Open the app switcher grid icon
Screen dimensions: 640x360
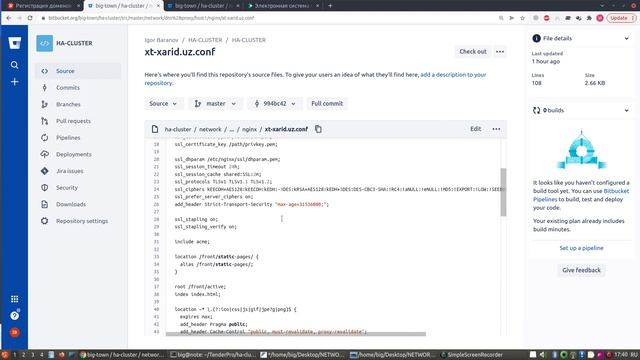pyautogui.click(x=15, y=299)
